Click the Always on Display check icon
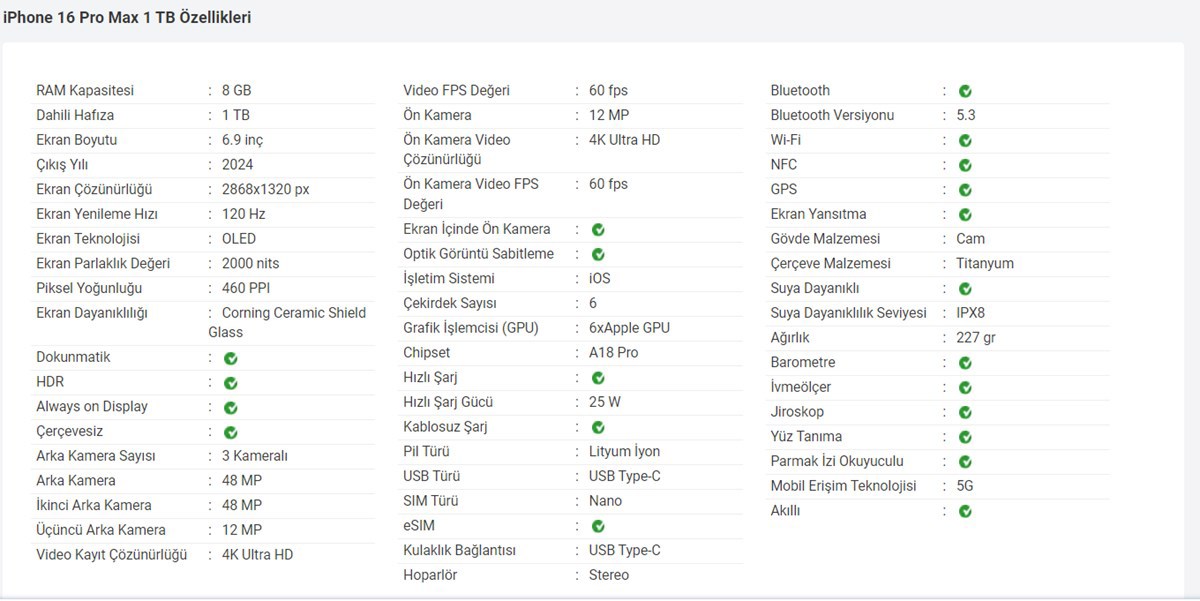Image resolution: width=1200 pixels, height=601 pixels. [x=230, y=408]
